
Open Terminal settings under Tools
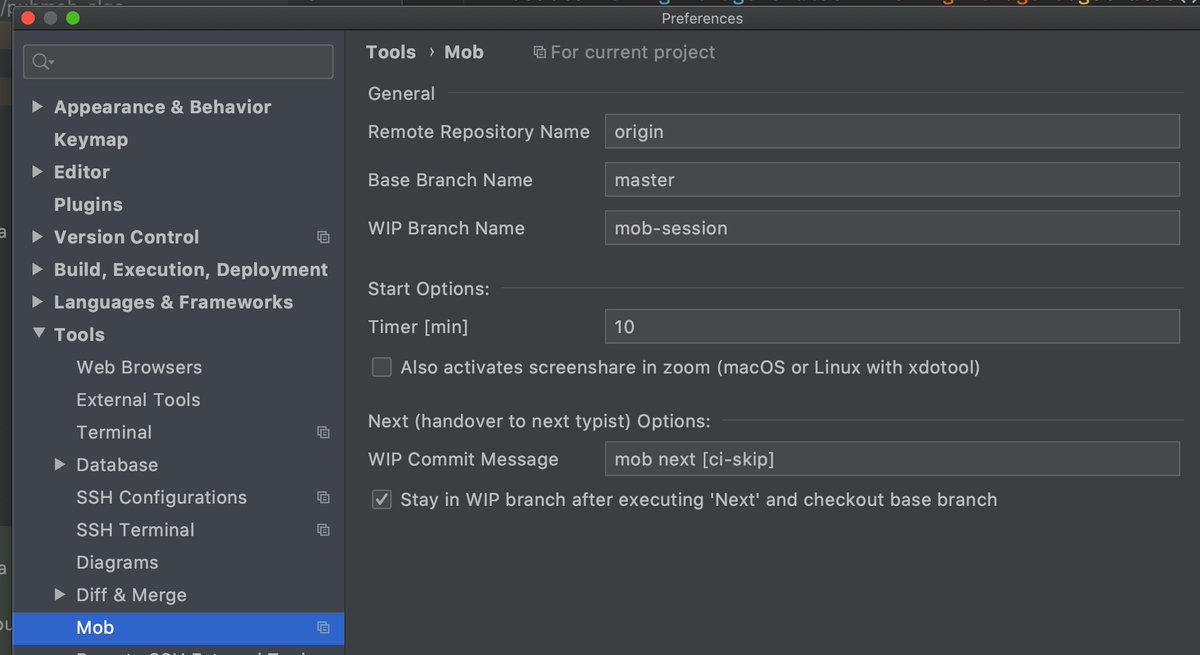114,432
